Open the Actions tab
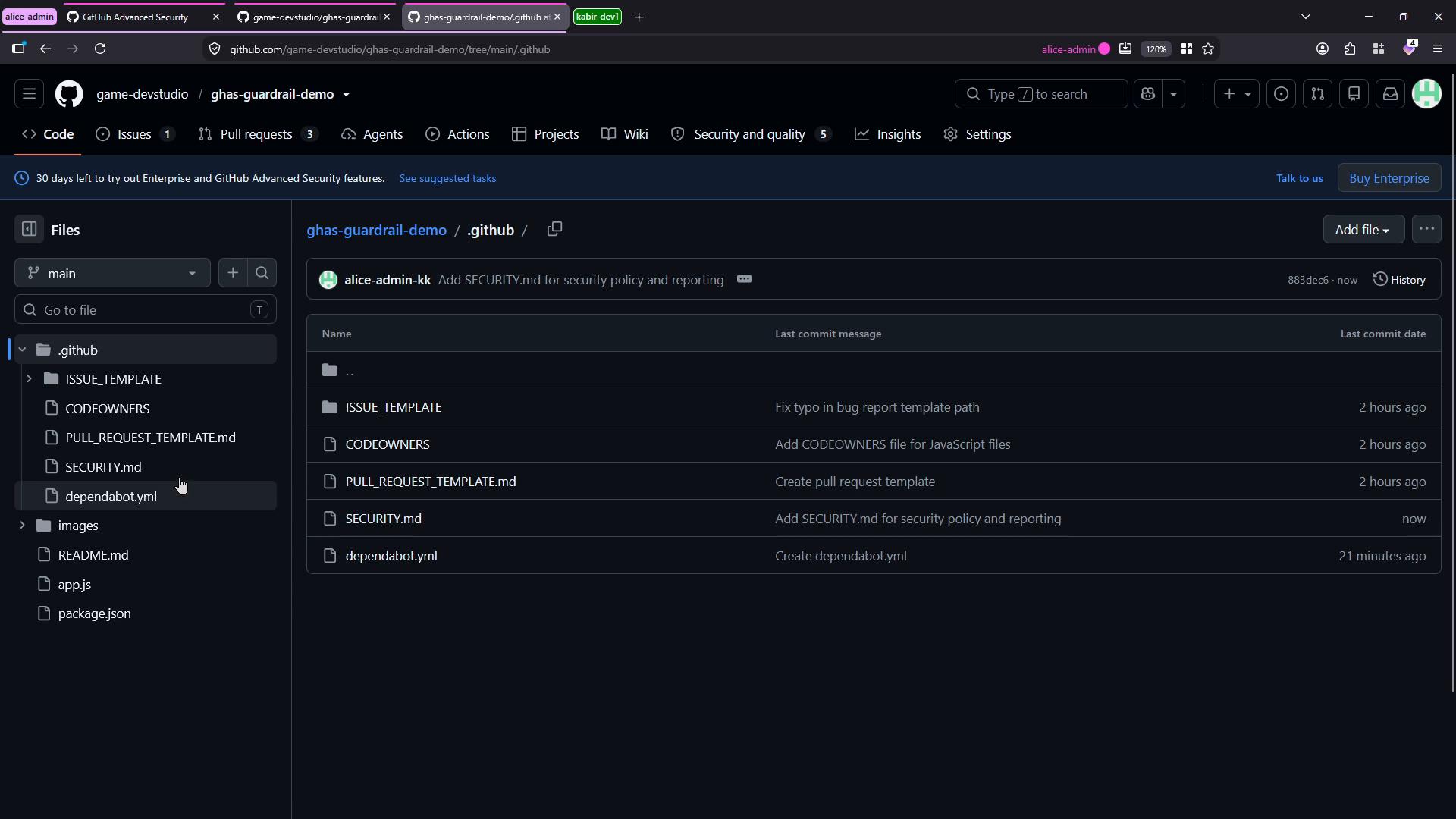 click(457, 134)
